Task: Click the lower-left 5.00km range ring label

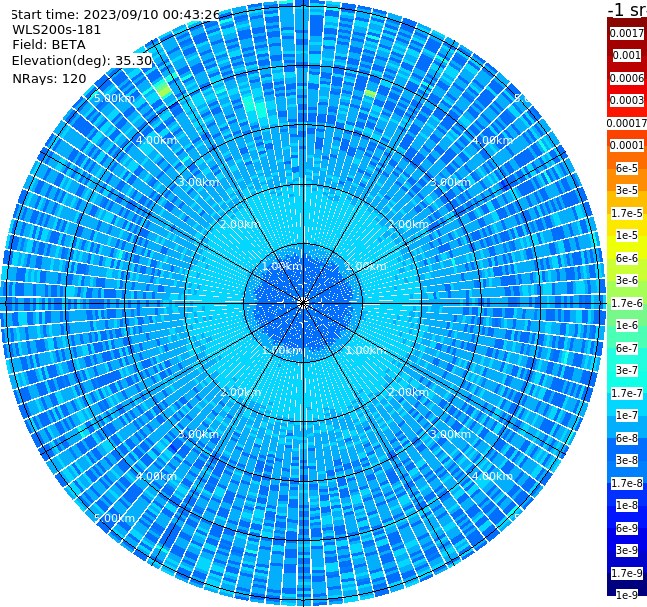Action: (x=114, y=518)
